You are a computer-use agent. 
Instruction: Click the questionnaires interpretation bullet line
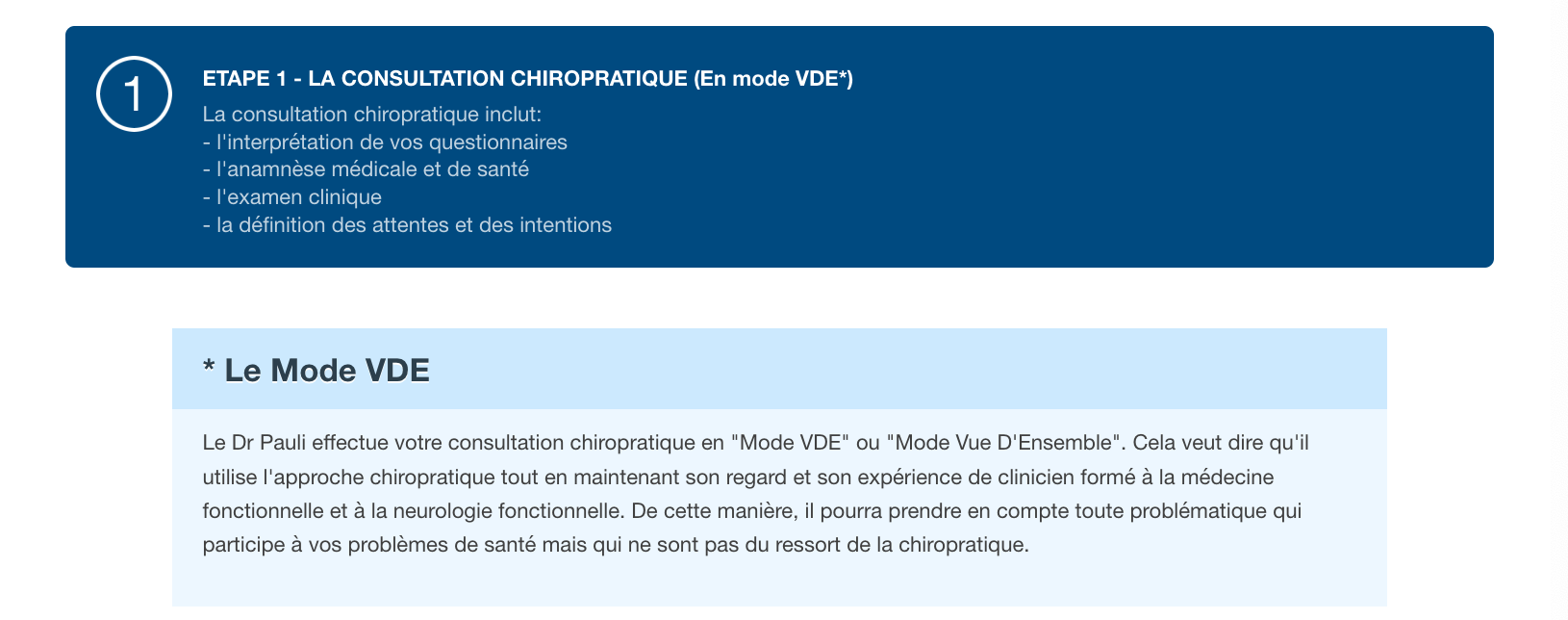385,142
